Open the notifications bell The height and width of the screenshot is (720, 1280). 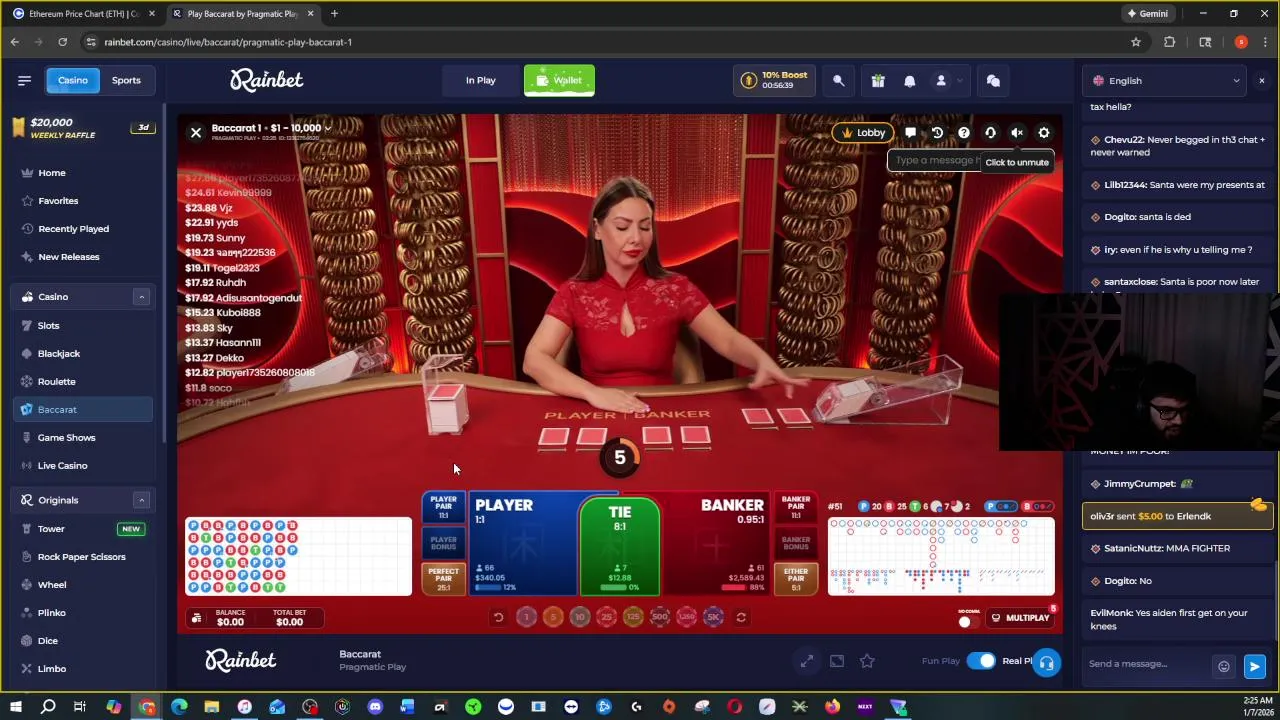910,80
